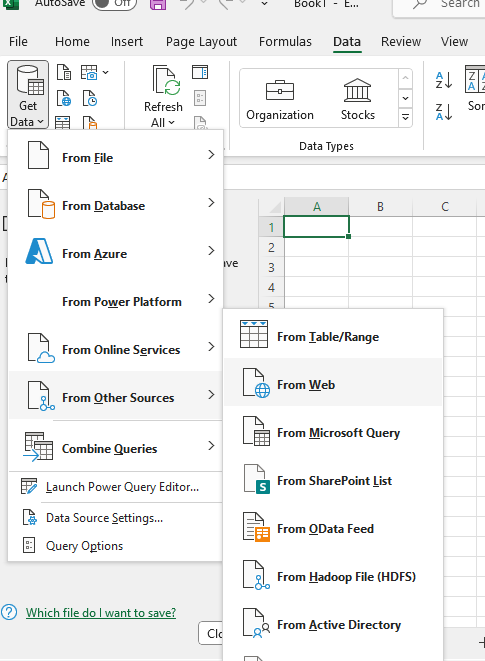Choose From Table/Range
This screenshot has height=661, width=485.
point(333,336)
